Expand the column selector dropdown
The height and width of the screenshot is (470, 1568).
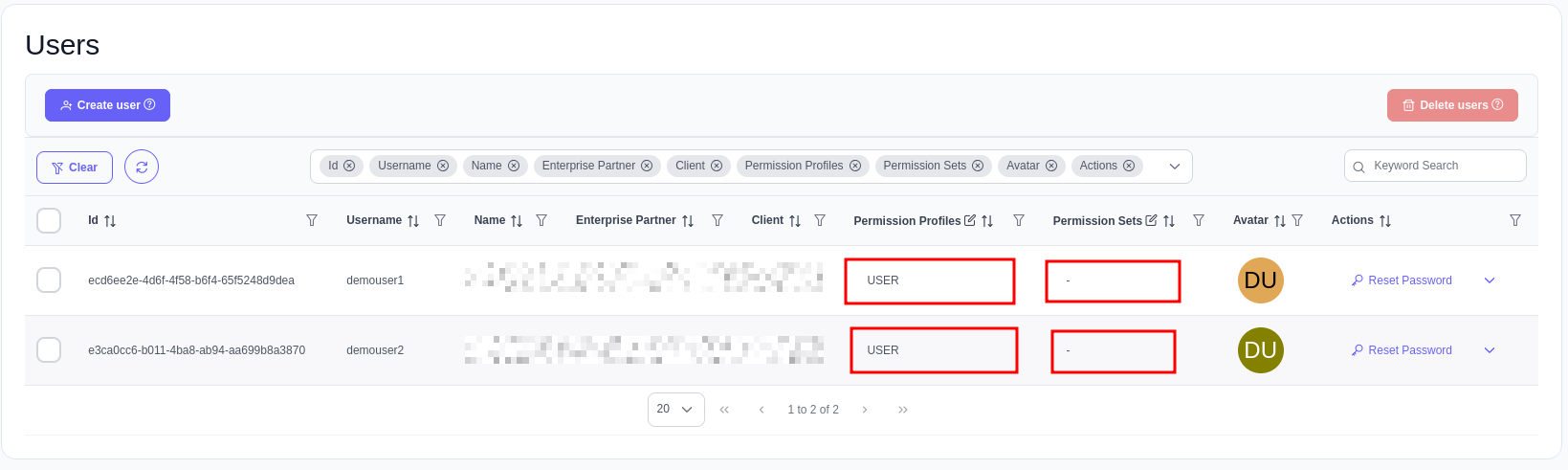(x=1175, y=167)
